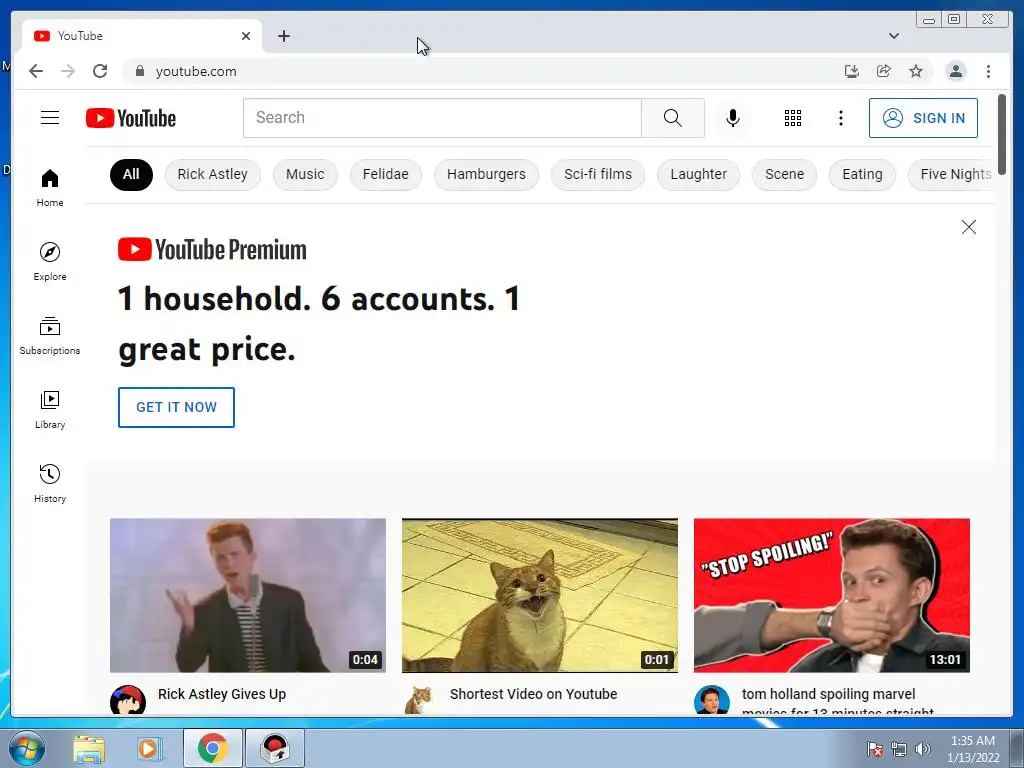Open tom holland spoiling marvel thumbnail

pos(831,596)
